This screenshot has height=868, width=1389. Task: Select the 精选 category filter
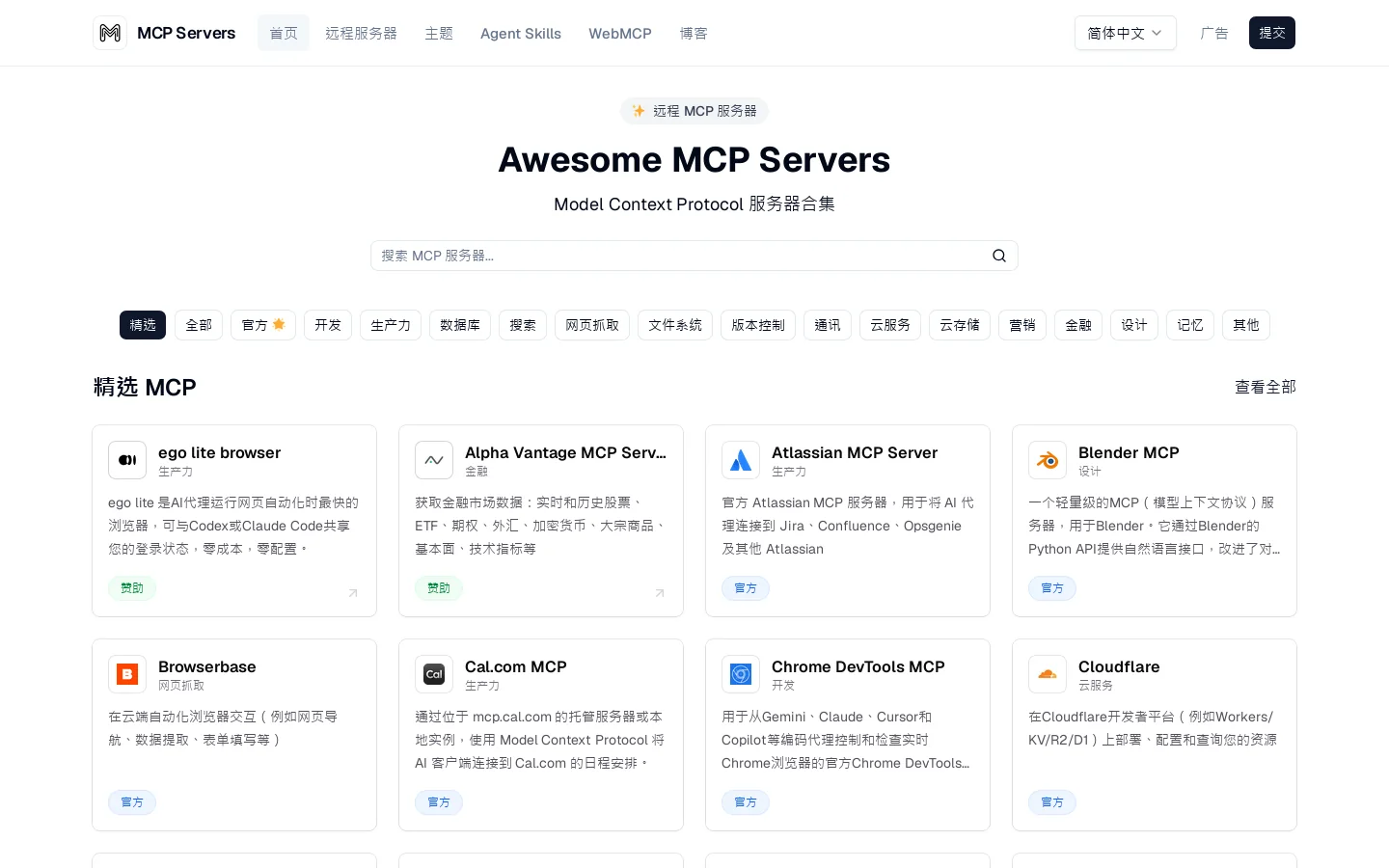[143, 325]
